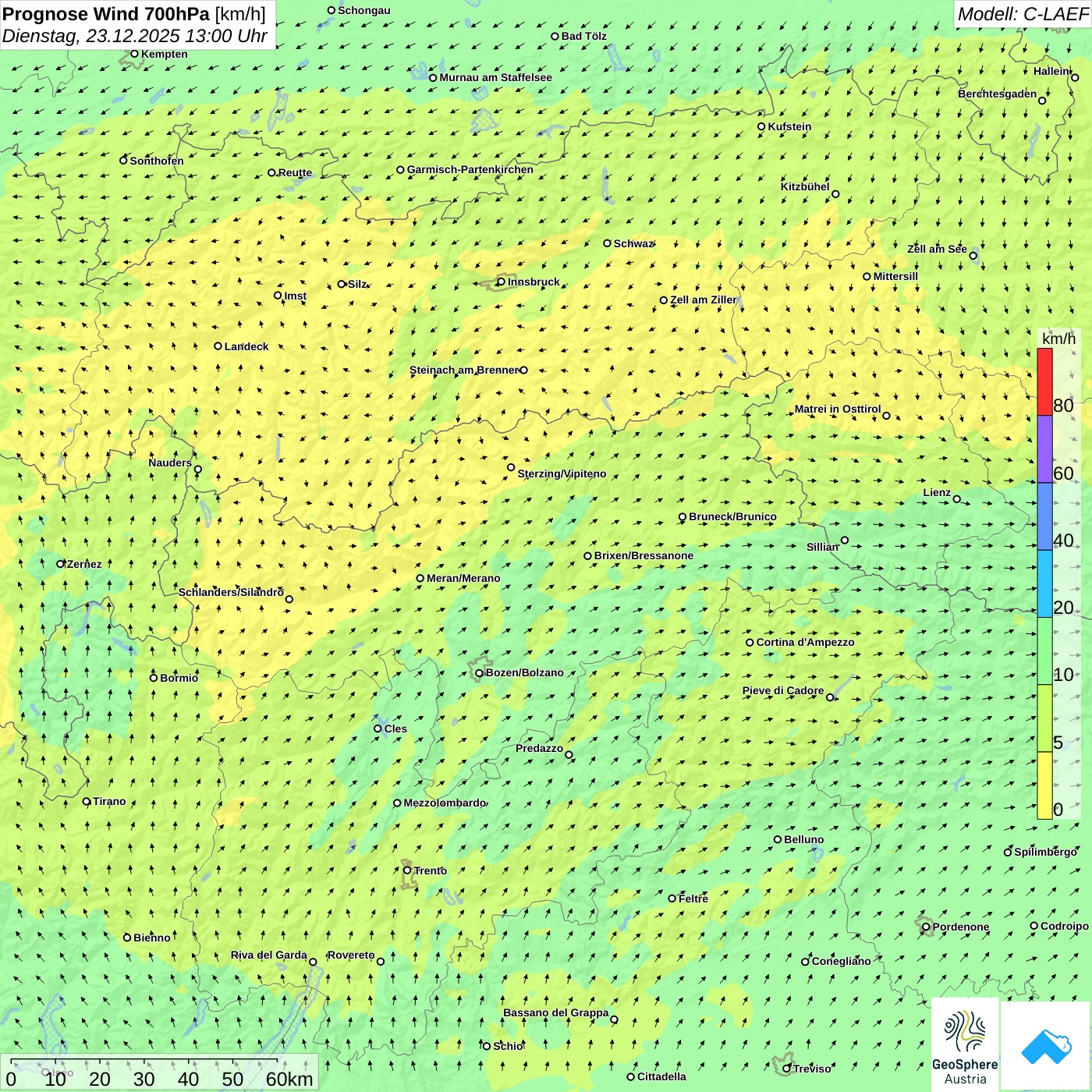Click the GeoSphere Austria logo

[965, 1045]
